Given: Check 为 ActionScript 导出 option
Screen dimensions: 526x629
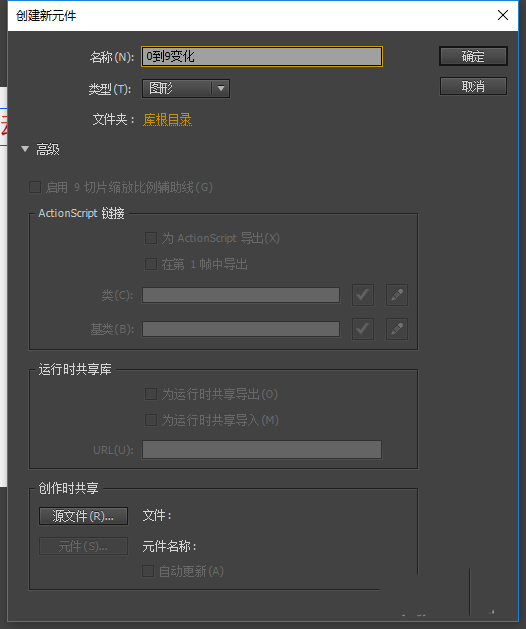Looking at the screenshot, I should (151, 238).
